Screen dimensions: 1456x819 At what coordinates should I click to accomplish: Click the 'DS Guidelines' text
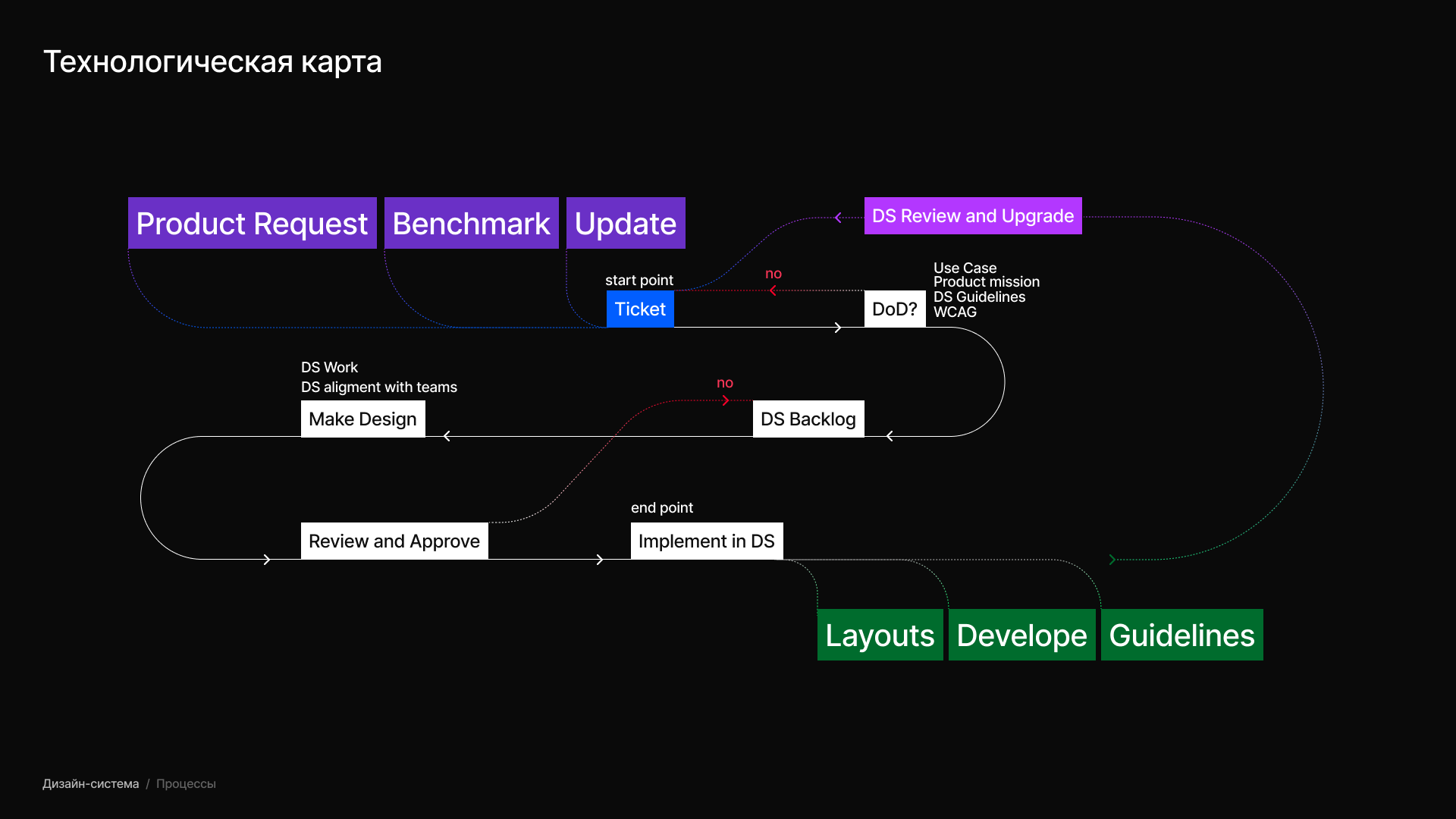tap(979, 297)
